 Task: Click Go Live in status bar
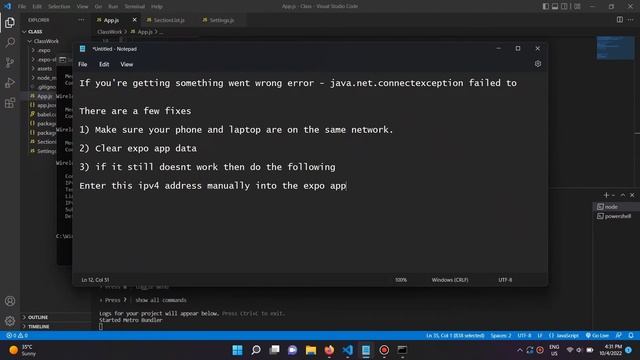coord(597,335)
